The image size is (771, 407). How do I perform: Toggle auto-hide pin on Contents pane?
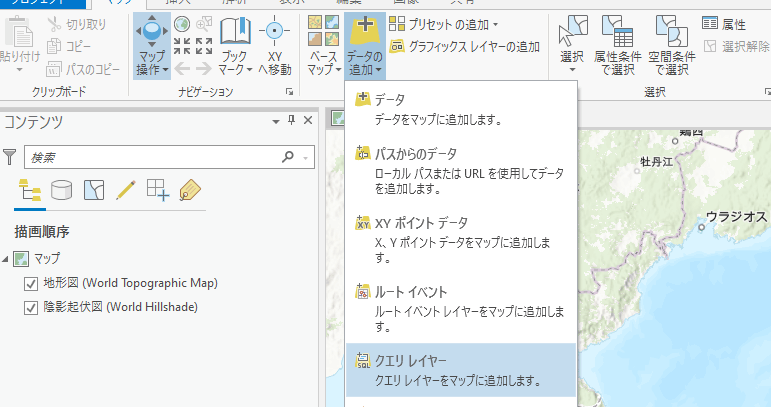(292, 120)
